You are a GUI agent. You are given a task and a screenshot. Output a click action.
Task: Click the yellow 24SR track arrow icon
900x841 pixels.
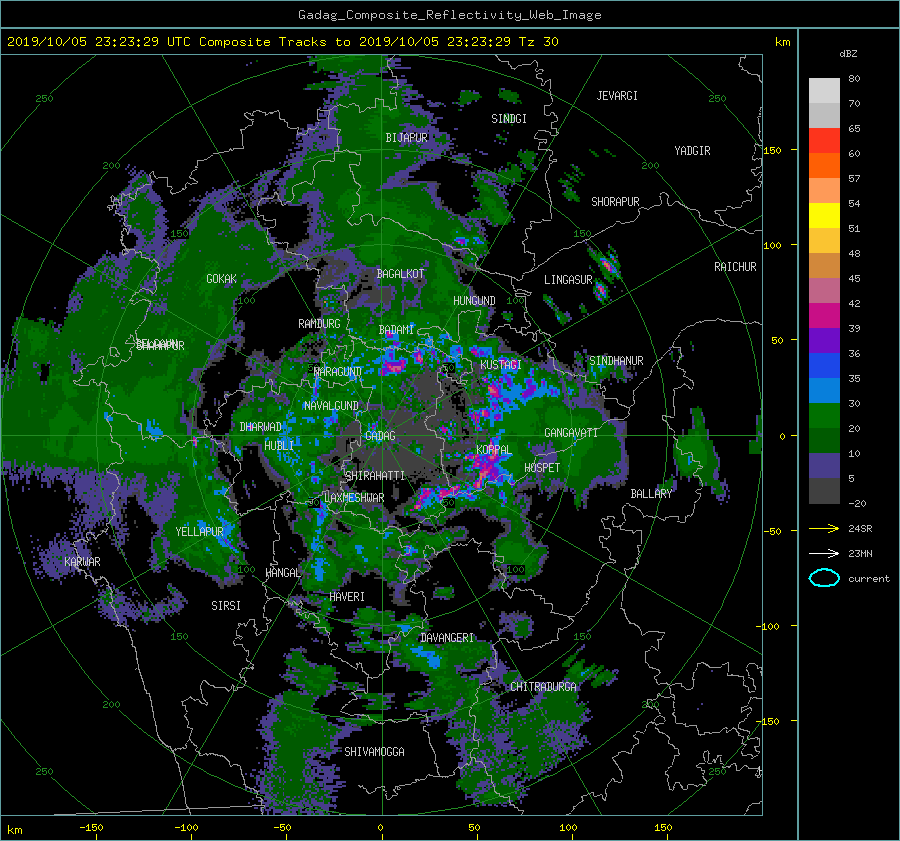click(x=824, y=528)
